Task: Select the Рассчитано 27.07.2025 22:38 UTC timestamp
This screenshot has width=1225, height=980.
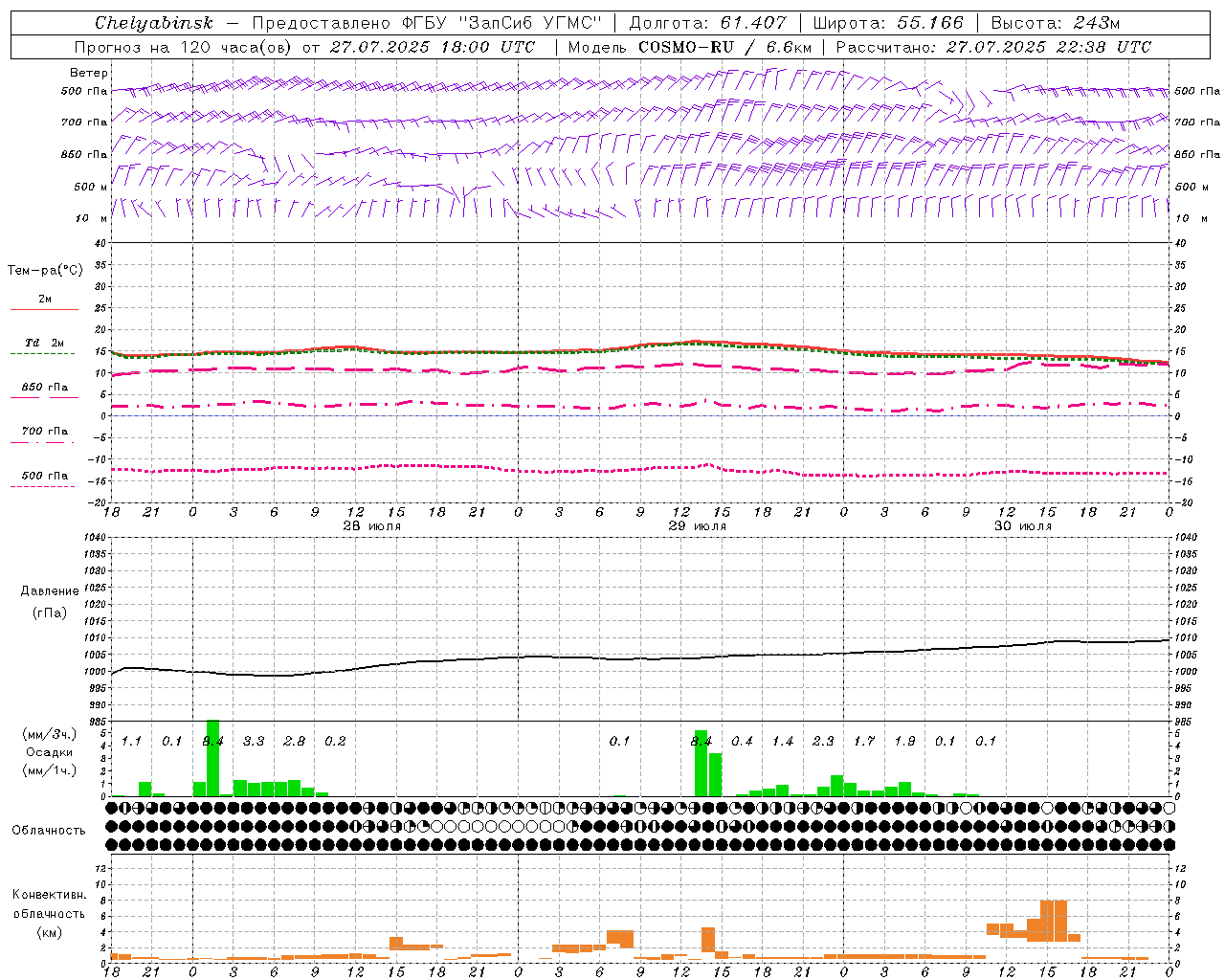Action: click(993, 47)
